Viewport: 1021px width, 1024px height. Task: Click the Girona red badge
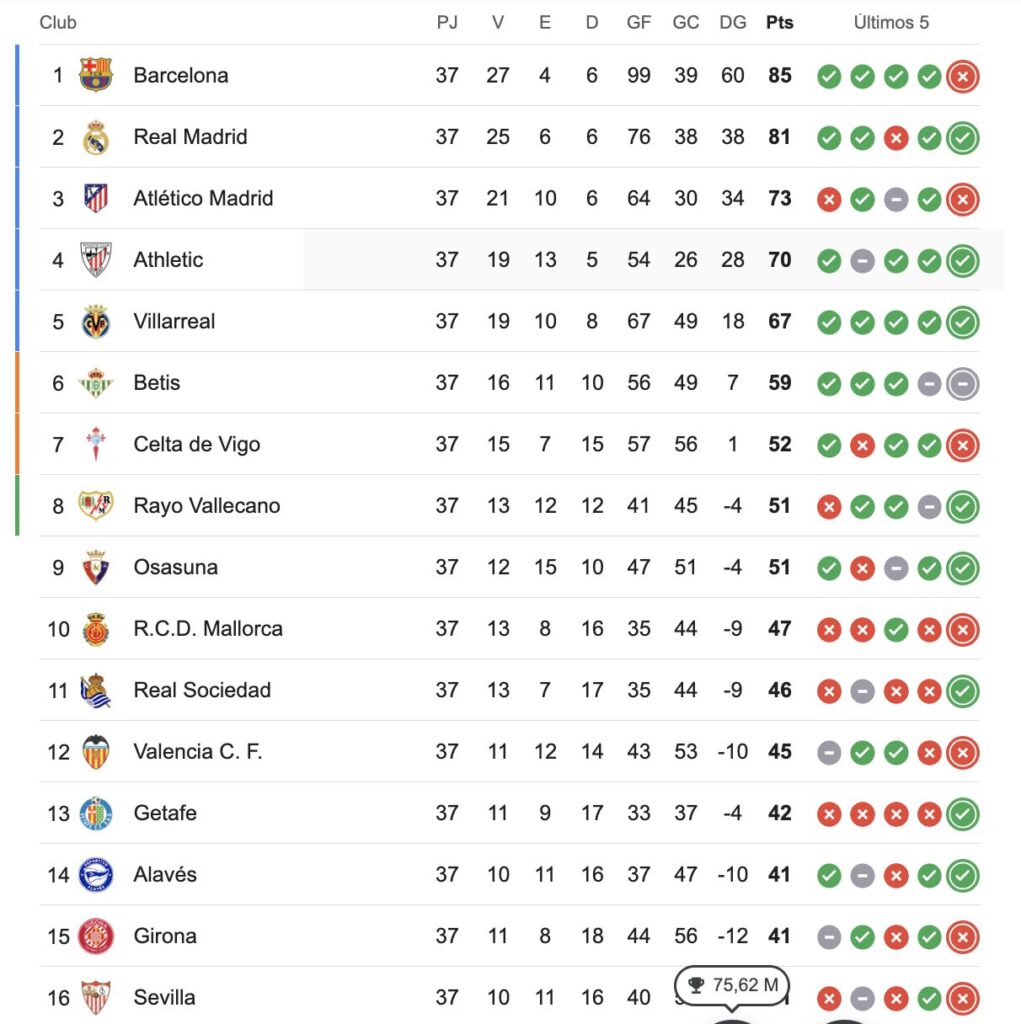[x=96, y=936]
